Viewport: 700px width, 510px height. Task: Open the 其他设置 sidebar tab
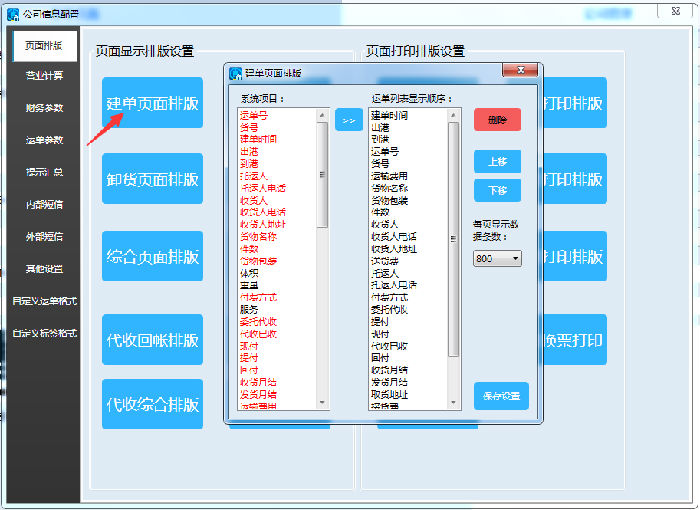(x=44, y=269)
